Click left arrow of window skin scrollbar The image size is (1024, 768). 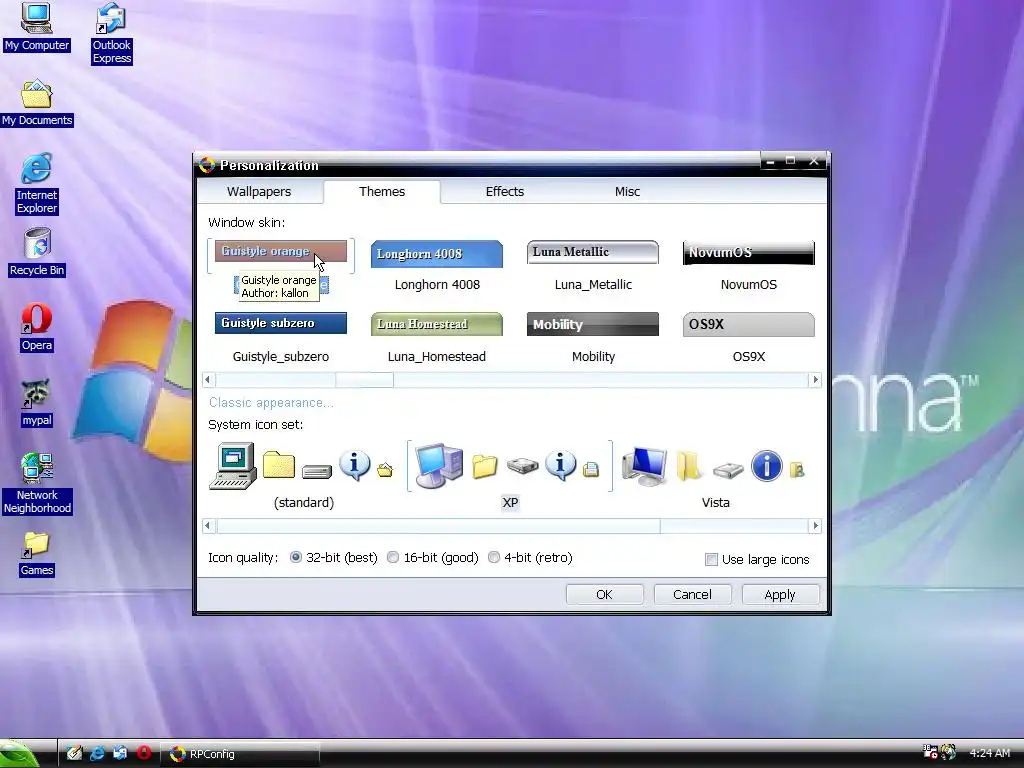pos(208,379)
